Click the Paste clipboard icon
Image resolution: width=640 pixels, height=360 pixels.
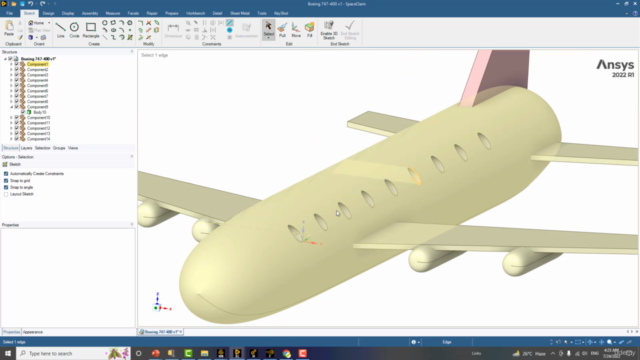(x=9, y=27)
